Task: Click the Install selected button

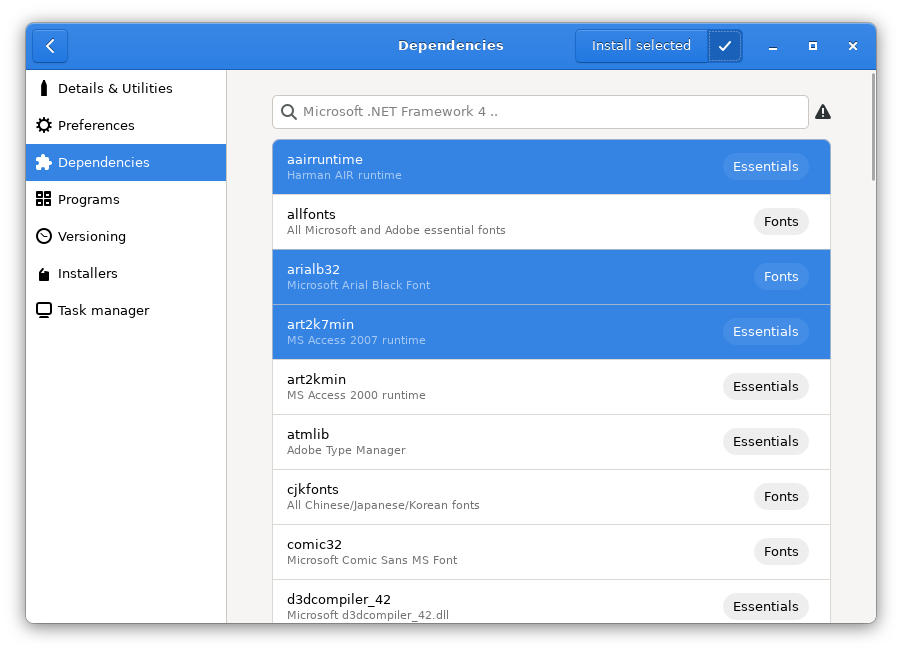Action: pyautogui.click(x=641, y=46)
